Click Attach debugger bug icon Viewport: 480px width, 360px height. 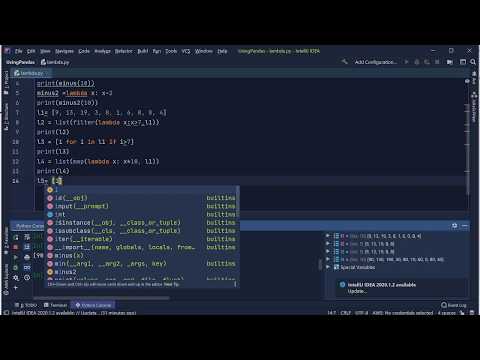[x=16, y=267]
